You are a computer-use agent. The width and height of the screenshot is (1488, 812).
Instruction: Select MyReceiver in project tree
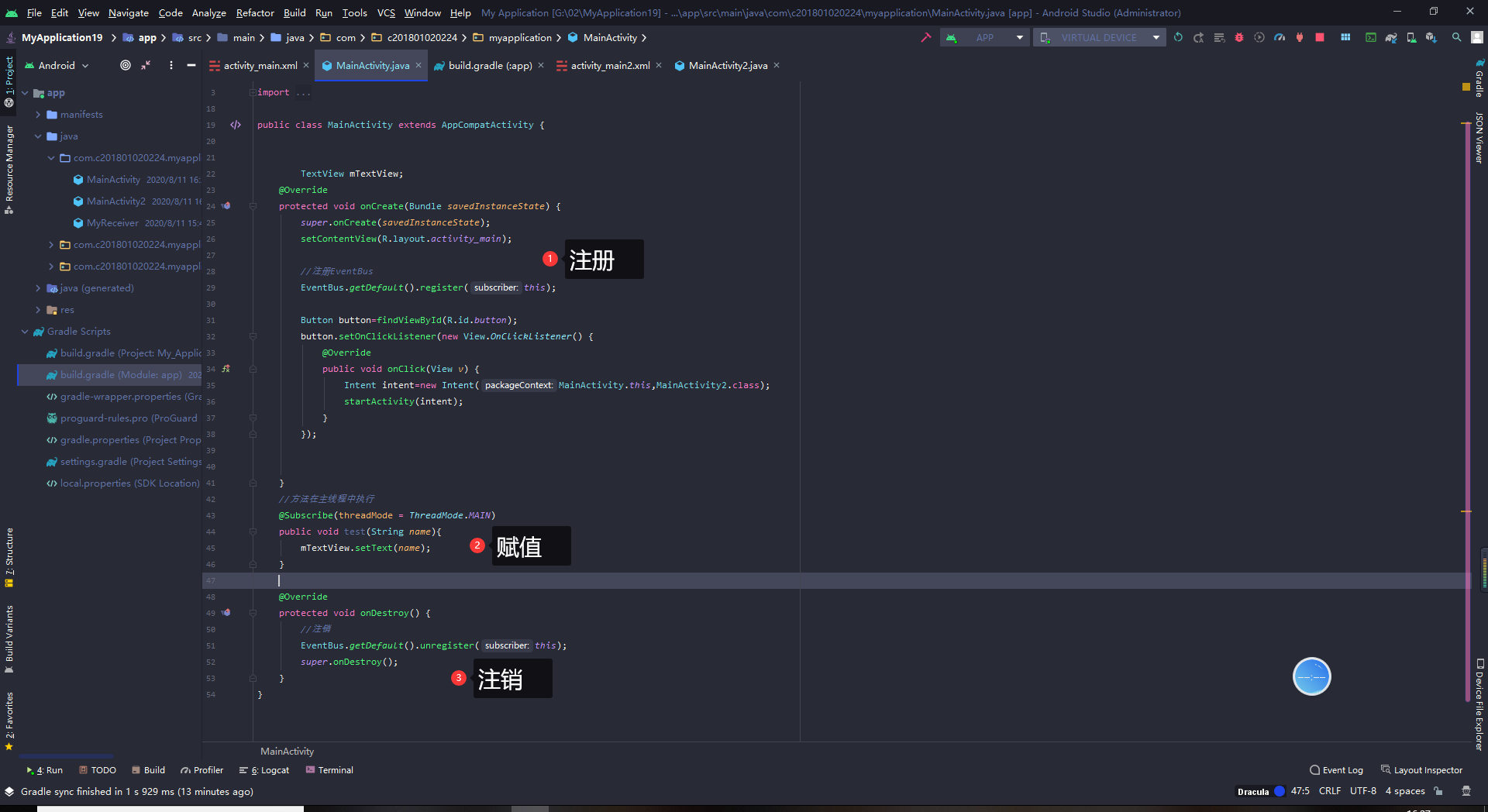tap(112, 223)
